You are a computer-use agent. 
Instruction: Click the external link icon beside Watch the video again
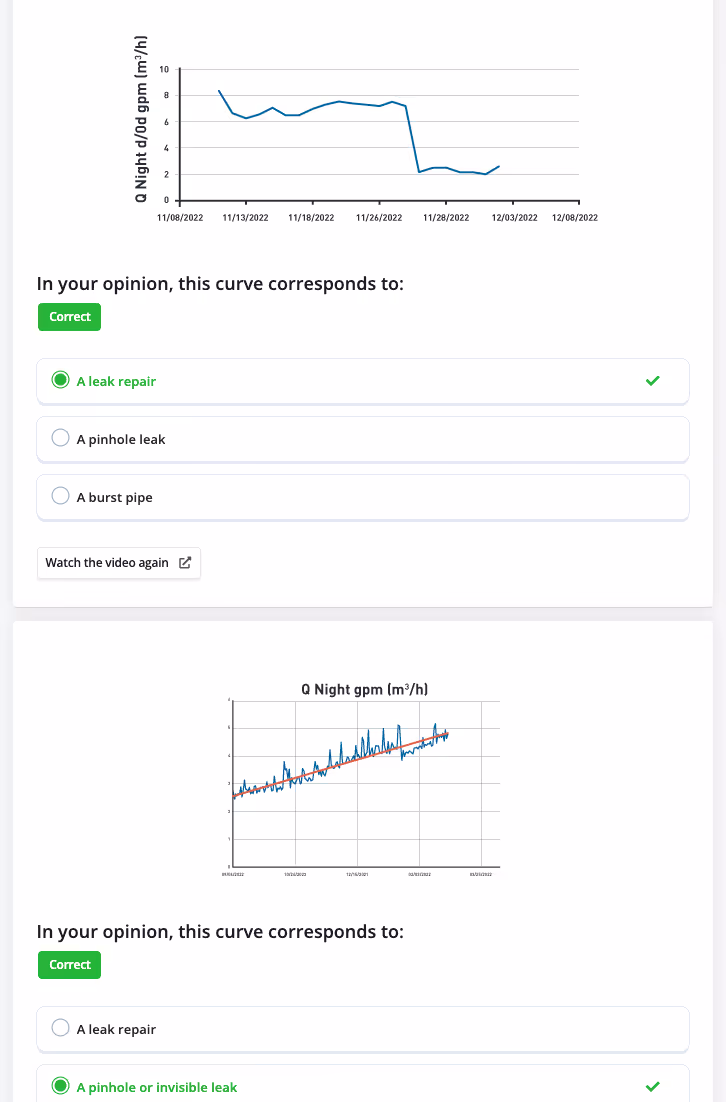click(x=184, y=563)
